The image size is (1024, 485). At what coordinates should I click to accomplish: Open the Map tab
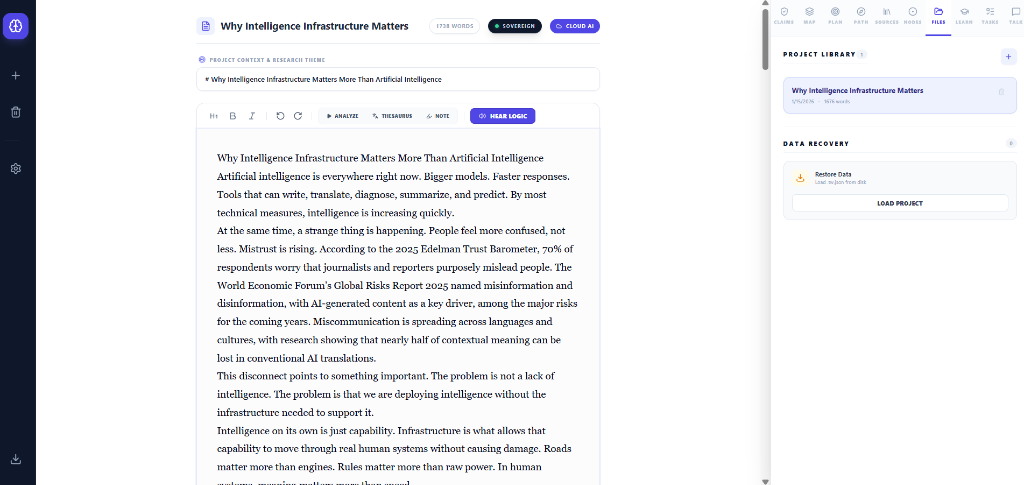pos(809,16)
